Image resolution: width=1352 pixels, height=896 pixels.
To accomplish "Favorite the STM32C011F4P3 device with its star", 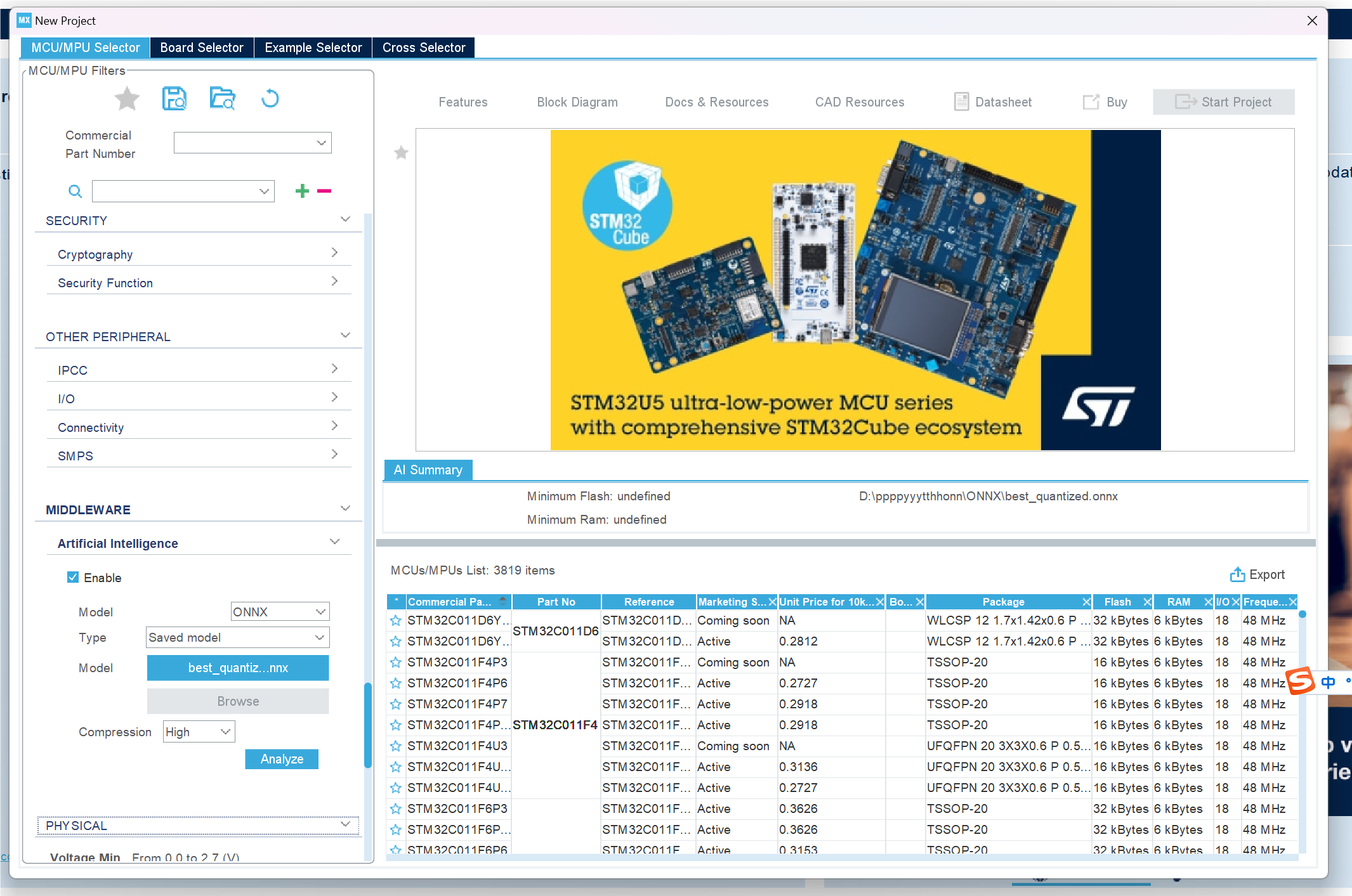I will (395, 662).
